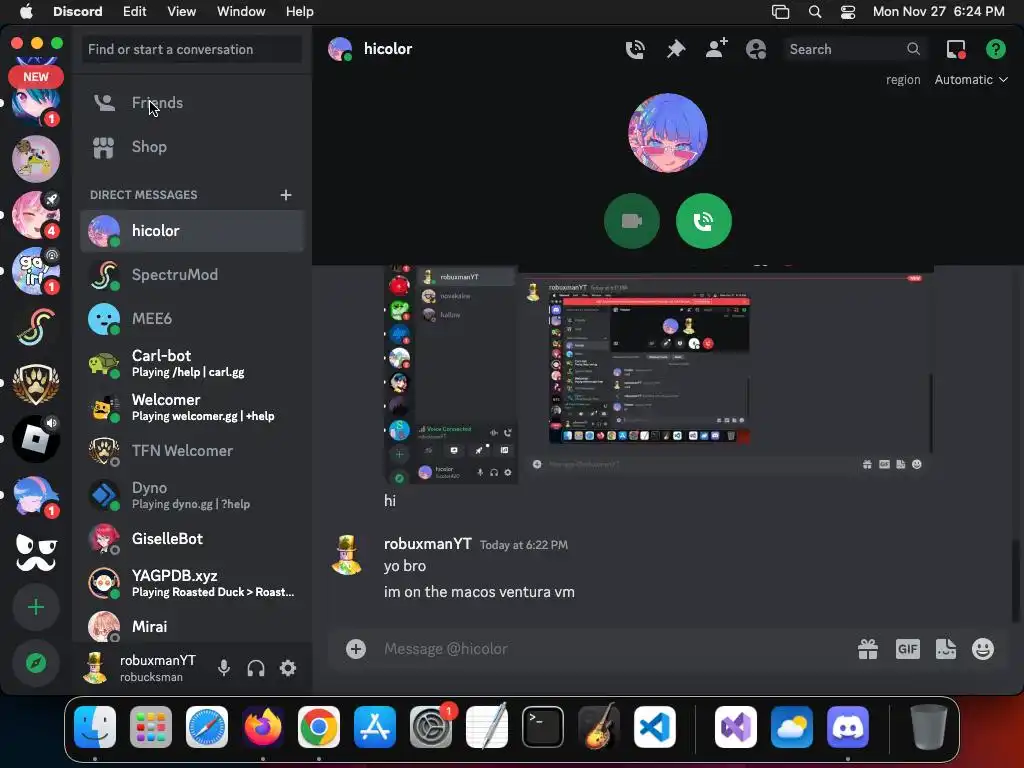Image resolution: width=1024 pixels, height=768 pixels.
Task: Create a new DM with the plus
Action: coord(285,195)
